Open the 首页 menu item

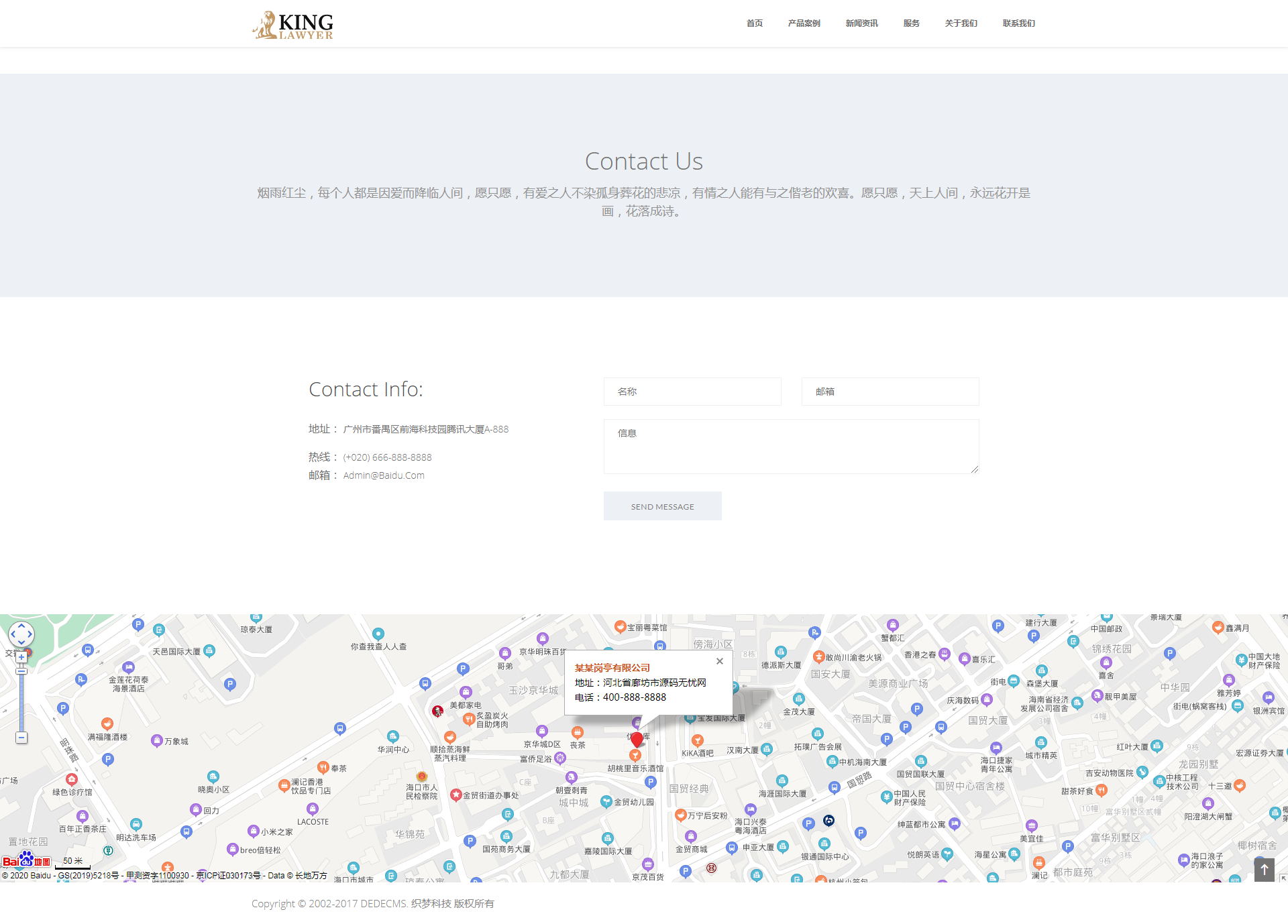click(x=754, y=23)
